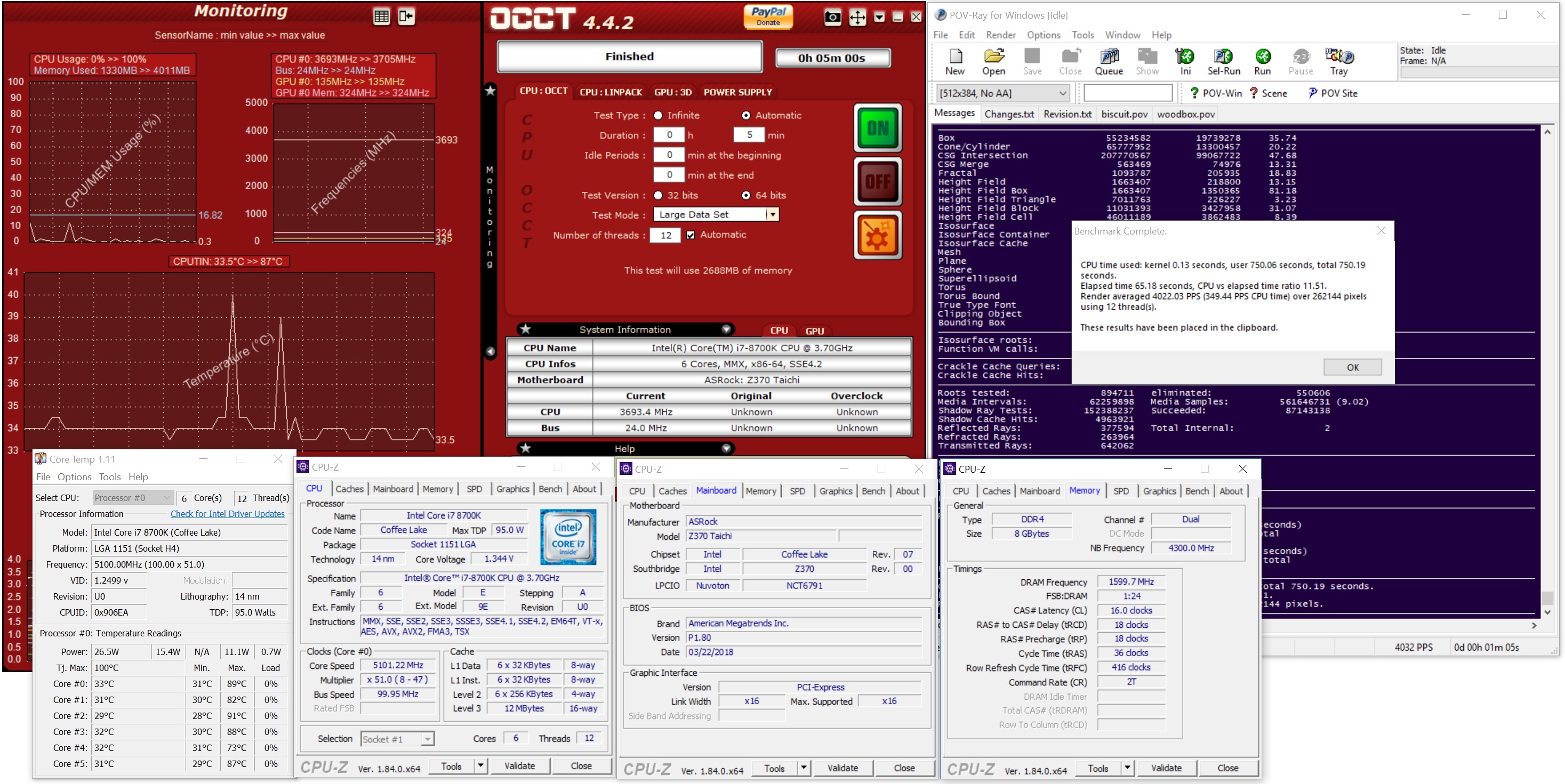Open Tools dropdown arrow in CPU-Z CPU window
Image resolution: width=1565 pixels, height=784 pixels.
pos(480,766)
